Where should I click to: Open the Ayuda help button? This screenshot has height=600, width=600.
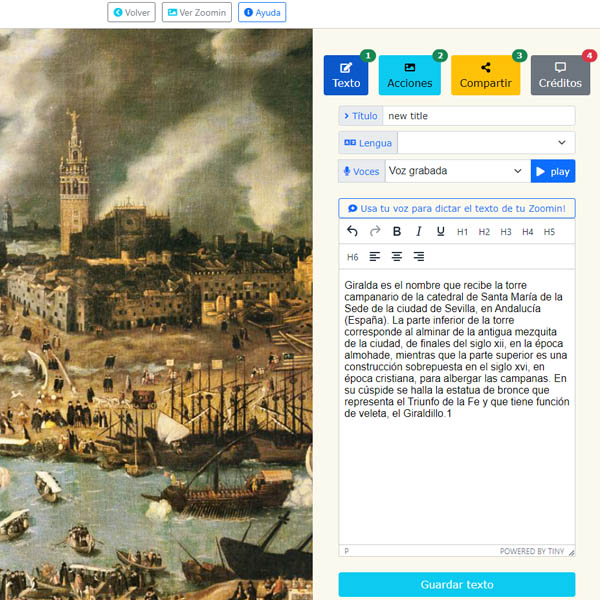tap(262, 13)
